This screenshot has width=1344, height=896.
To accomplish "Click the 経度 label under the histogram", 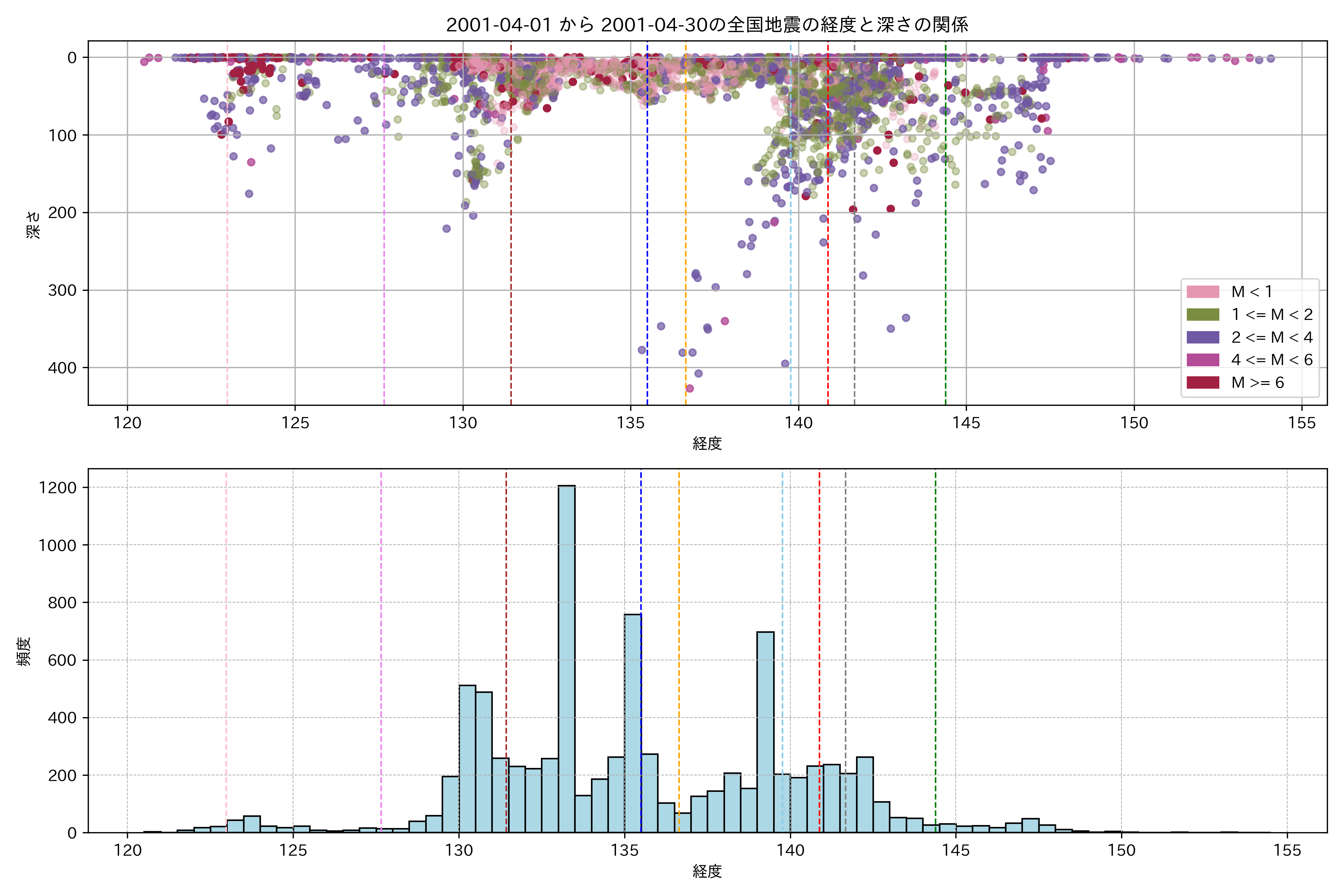I will pos(707,871).
